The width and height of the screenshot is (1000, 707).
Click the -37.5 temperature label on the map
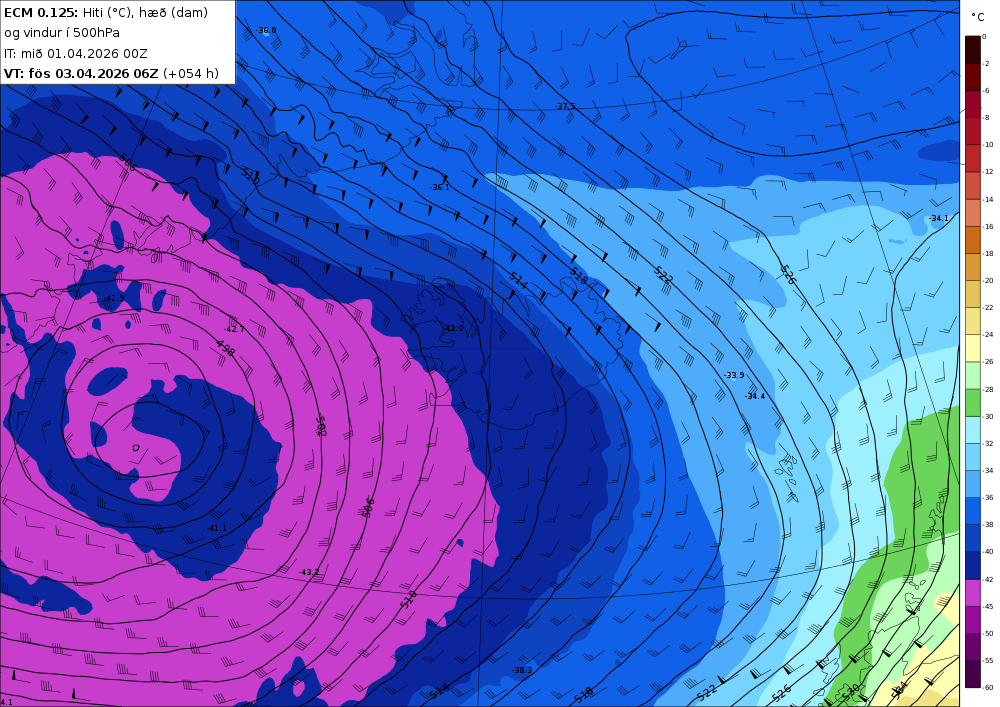pos(565,106)
